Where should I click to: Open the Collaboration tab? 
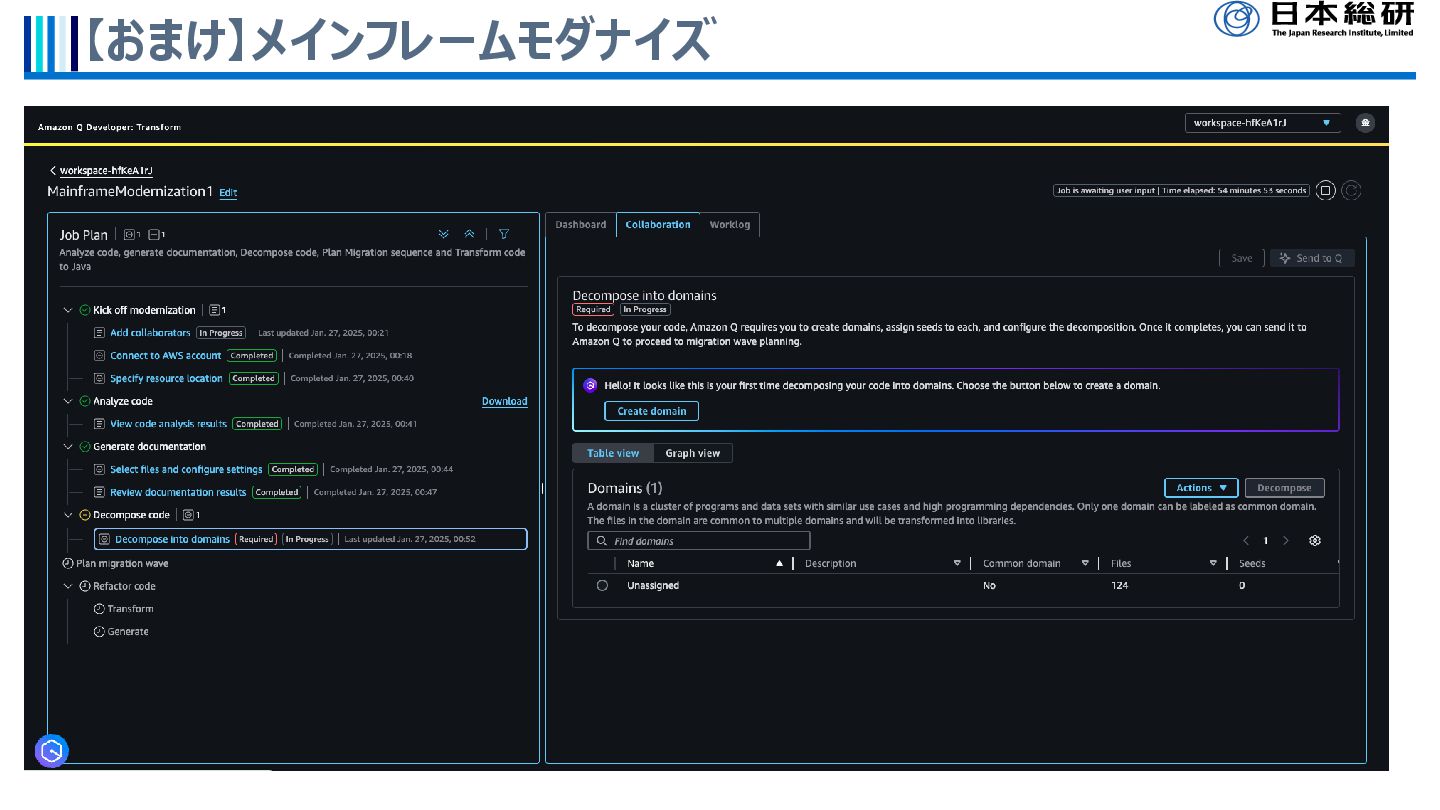point(658,224)
